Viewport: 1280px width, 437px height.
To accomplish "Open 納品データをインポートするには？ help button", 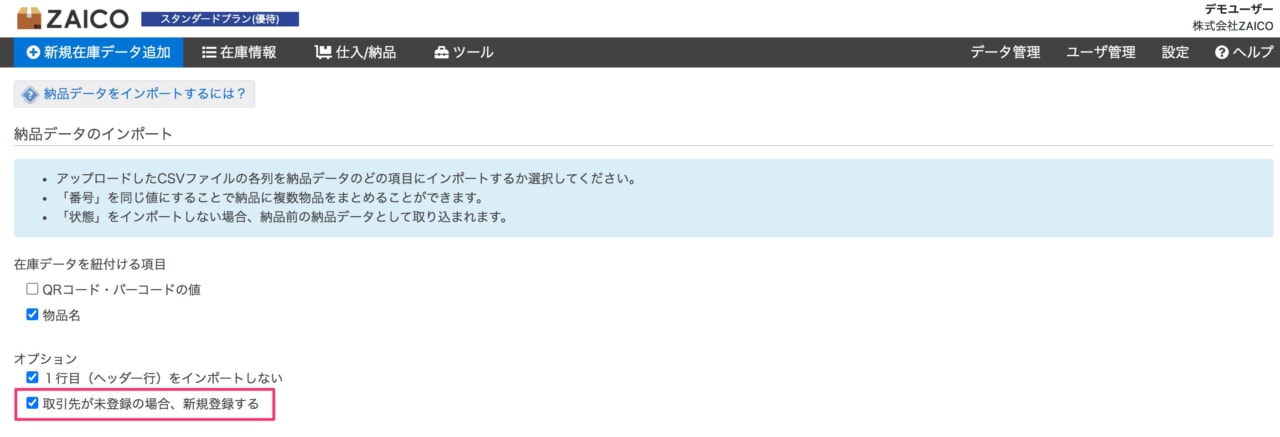I will coord(134,95).
